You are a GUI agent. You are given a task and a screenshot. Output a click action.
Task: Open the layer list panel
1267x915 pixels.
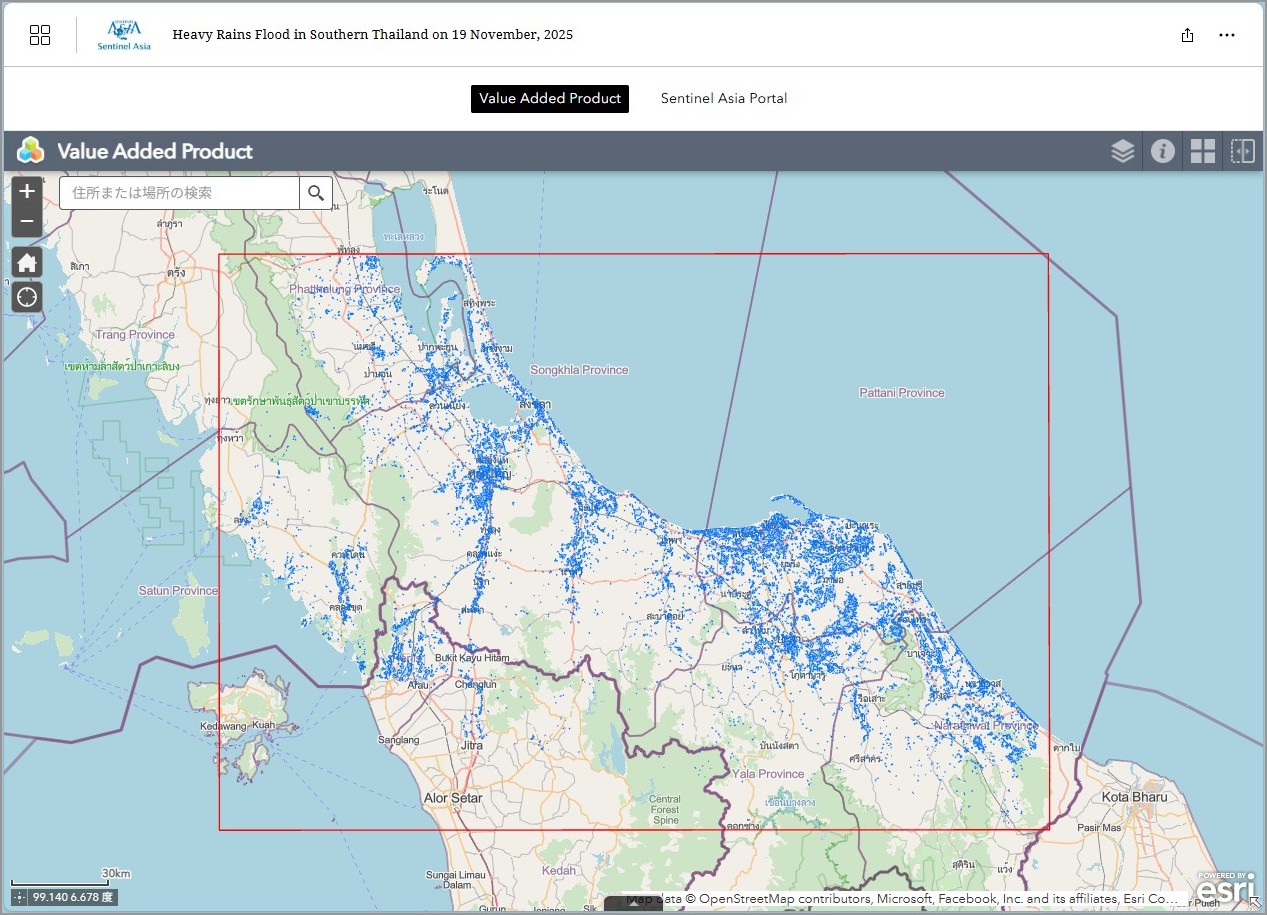pyautogui.click(x=1122, y=151)
